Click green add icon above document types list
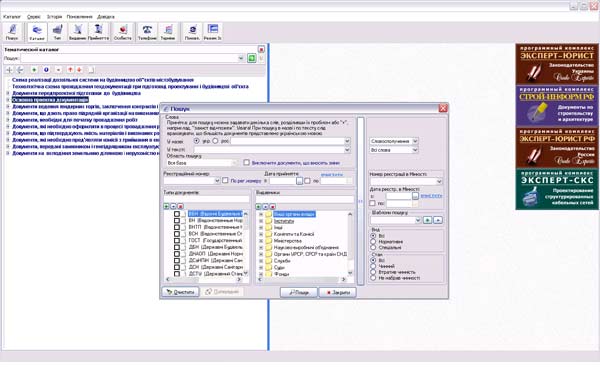 [x=166, y=206]
